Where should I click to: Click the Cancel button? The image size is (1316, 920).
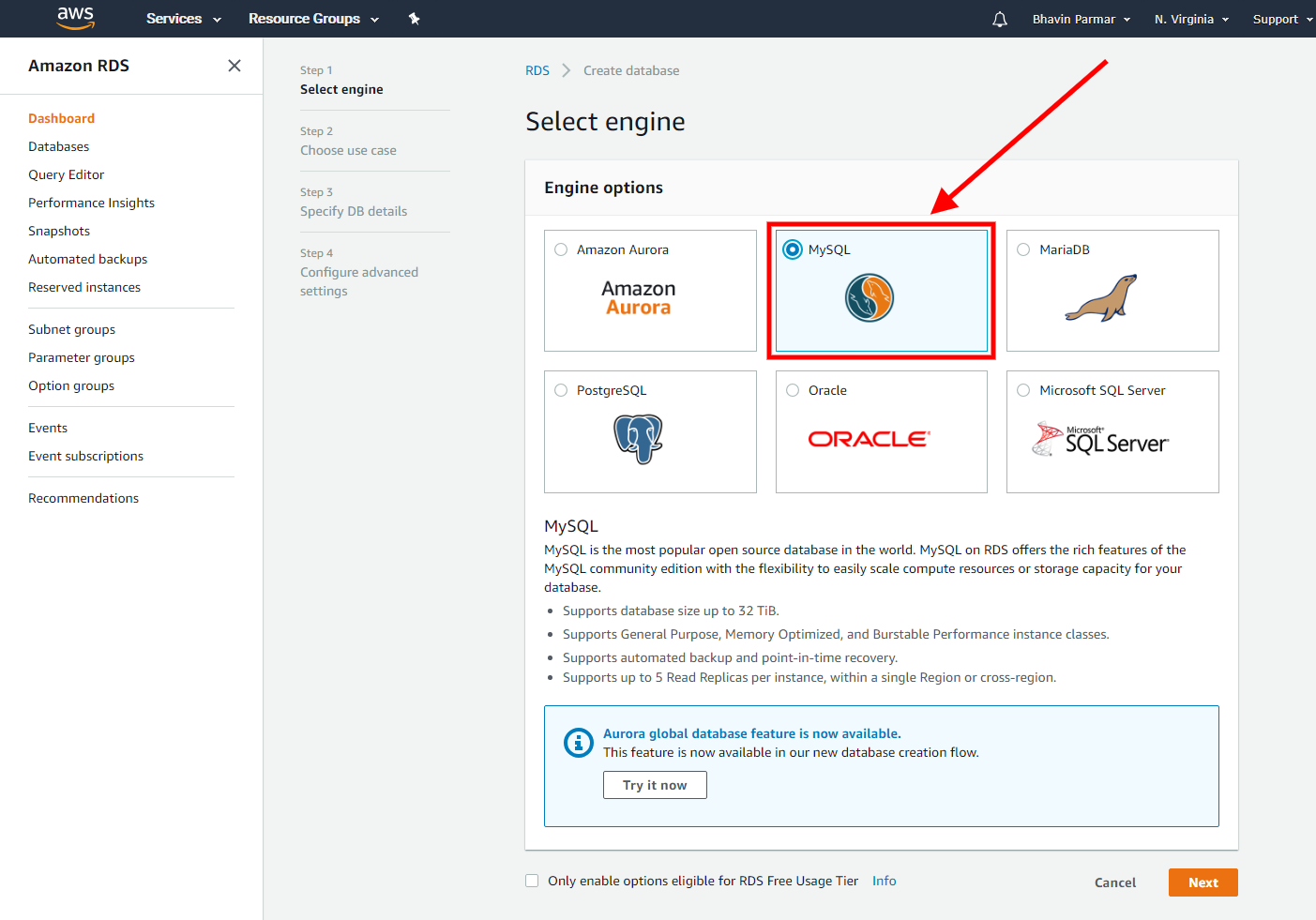point(1115,882)
